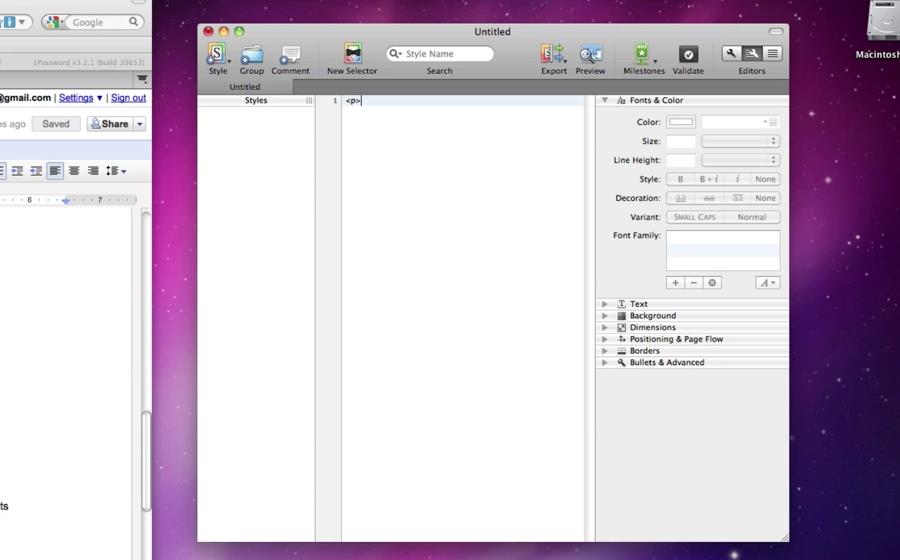Add a font family entry
Screen dimensions: 900x560
coord(675,283)
